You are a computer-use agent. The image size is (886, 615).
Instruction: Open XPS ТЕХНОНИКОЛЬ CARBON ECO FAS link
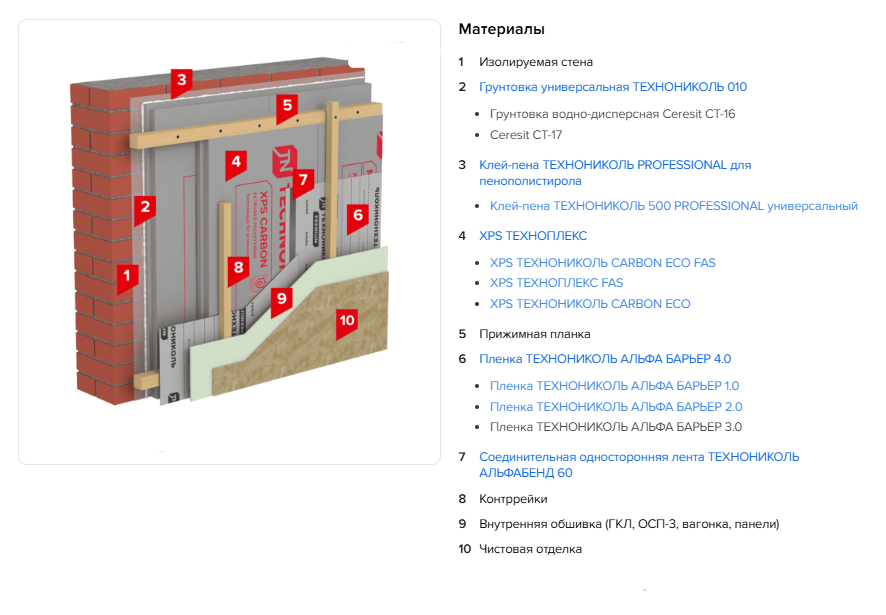pos(602,263)
